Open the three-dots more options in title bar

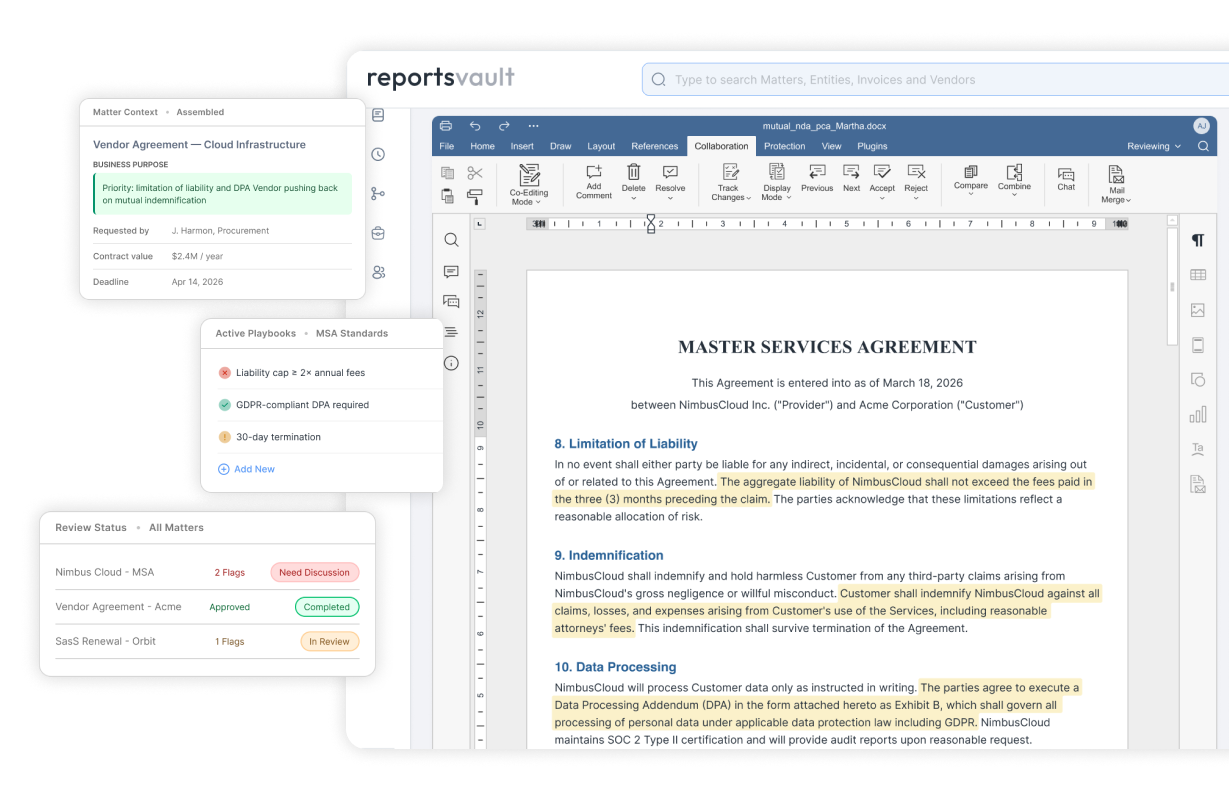click(533, 126)
